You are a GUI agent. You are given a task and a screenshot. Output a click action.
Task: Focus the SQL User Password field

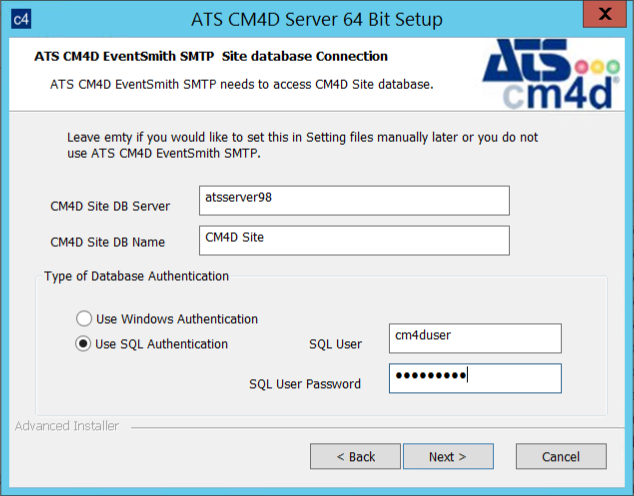475,378
